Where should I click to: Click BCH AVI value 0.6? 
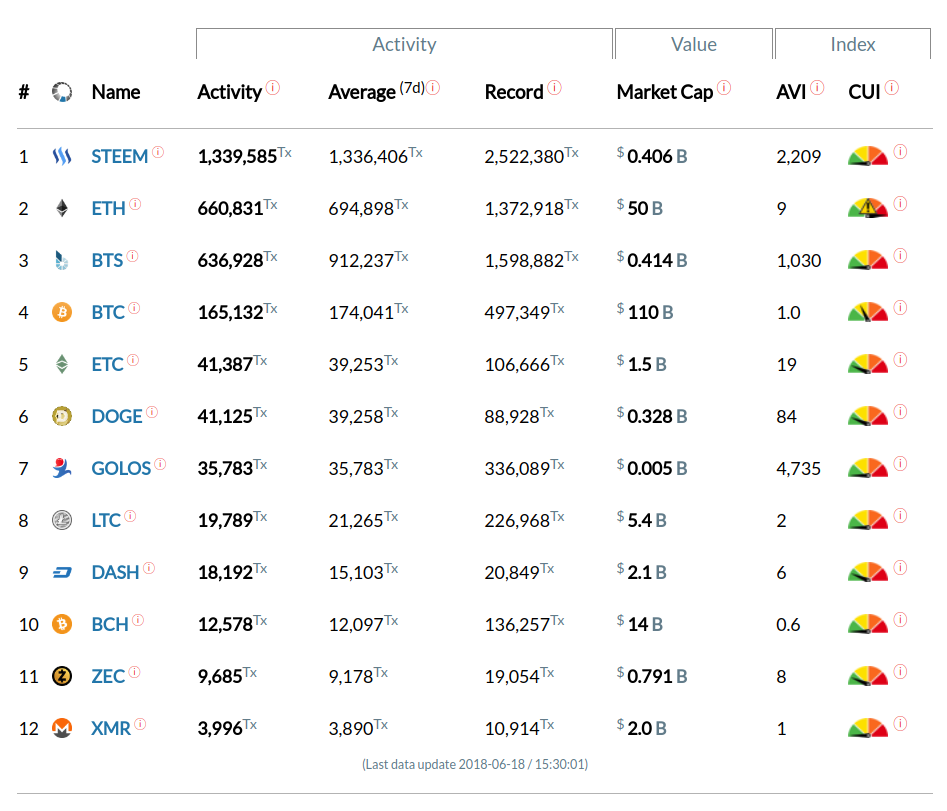[x=788, y=624]
